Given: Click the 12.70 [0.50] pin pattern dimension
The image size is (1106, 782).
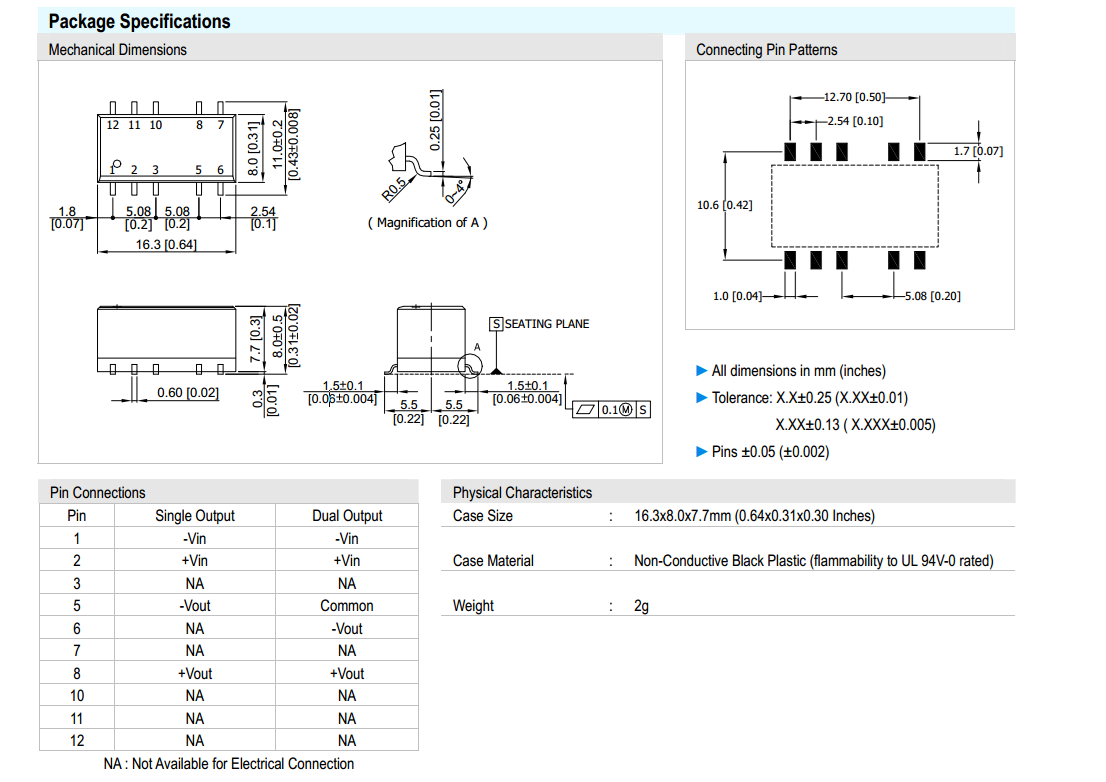Looking at the screenshot, I should 853,98.
